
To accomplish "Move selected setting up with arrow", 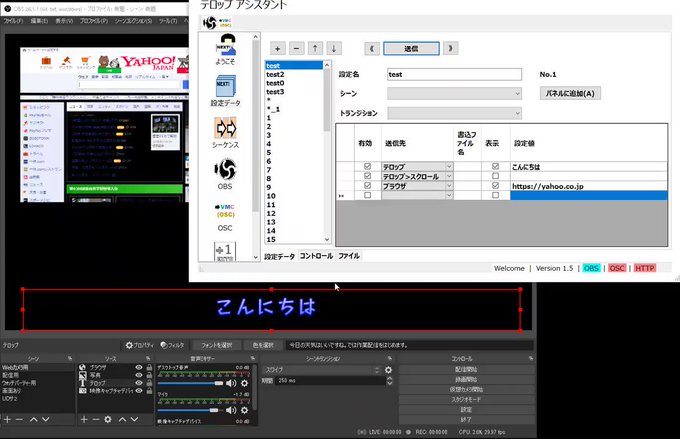I will pyautogui.click(x=315, y=48).
